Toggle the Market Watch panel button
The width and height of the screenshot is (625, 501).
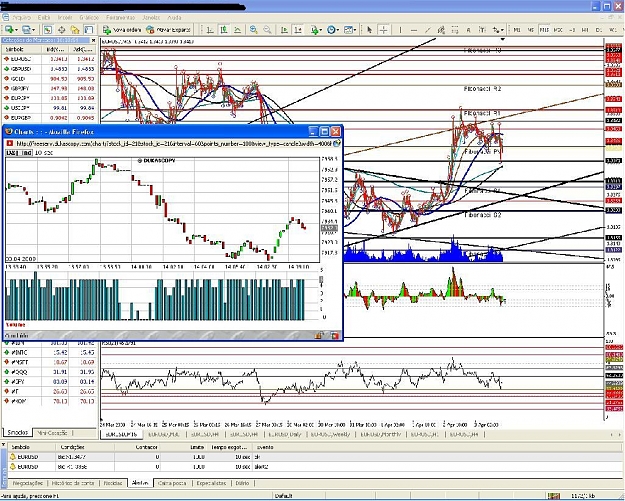pyautogui.click(x=47, y=30)
